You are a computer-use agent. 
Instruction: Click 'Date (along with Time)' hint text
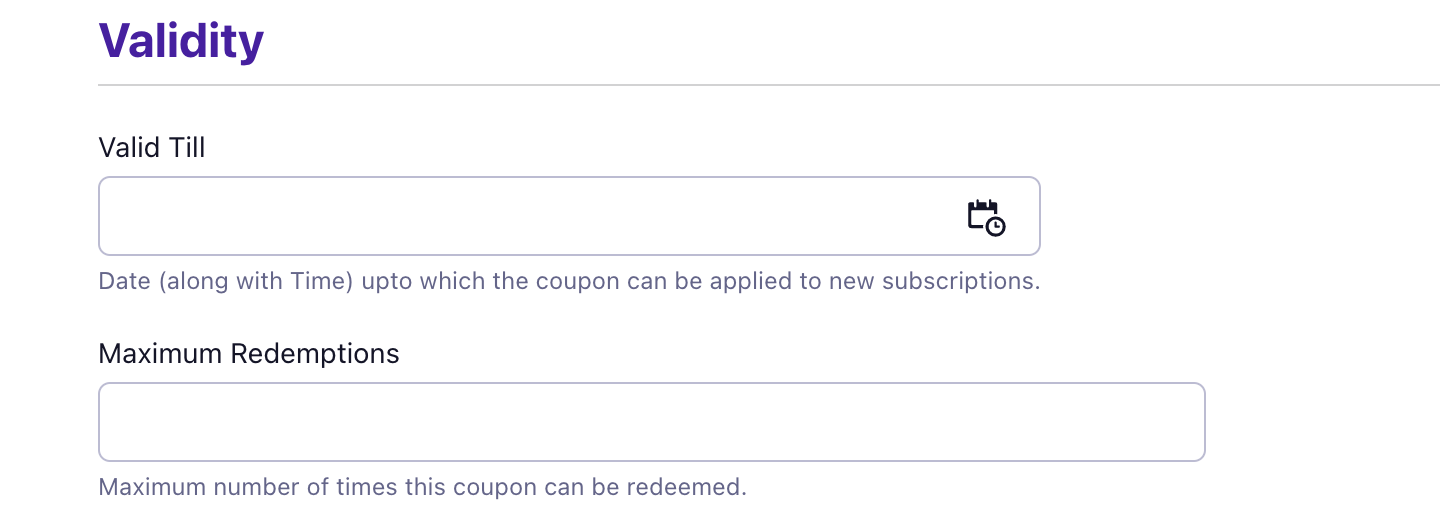point(225,281)
